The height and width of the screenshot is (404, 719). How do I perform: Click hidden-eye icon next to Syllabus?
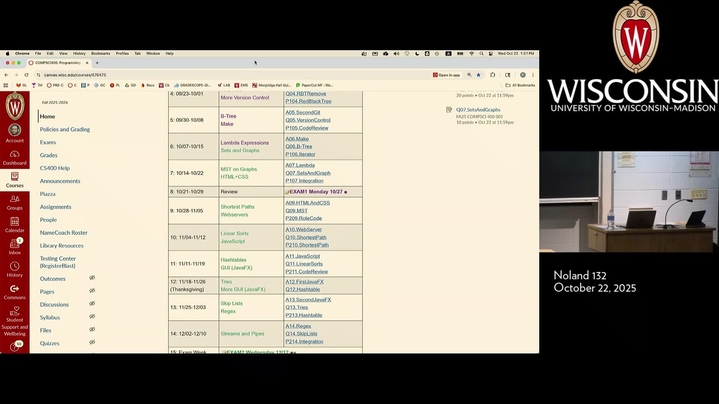point(92,317)
